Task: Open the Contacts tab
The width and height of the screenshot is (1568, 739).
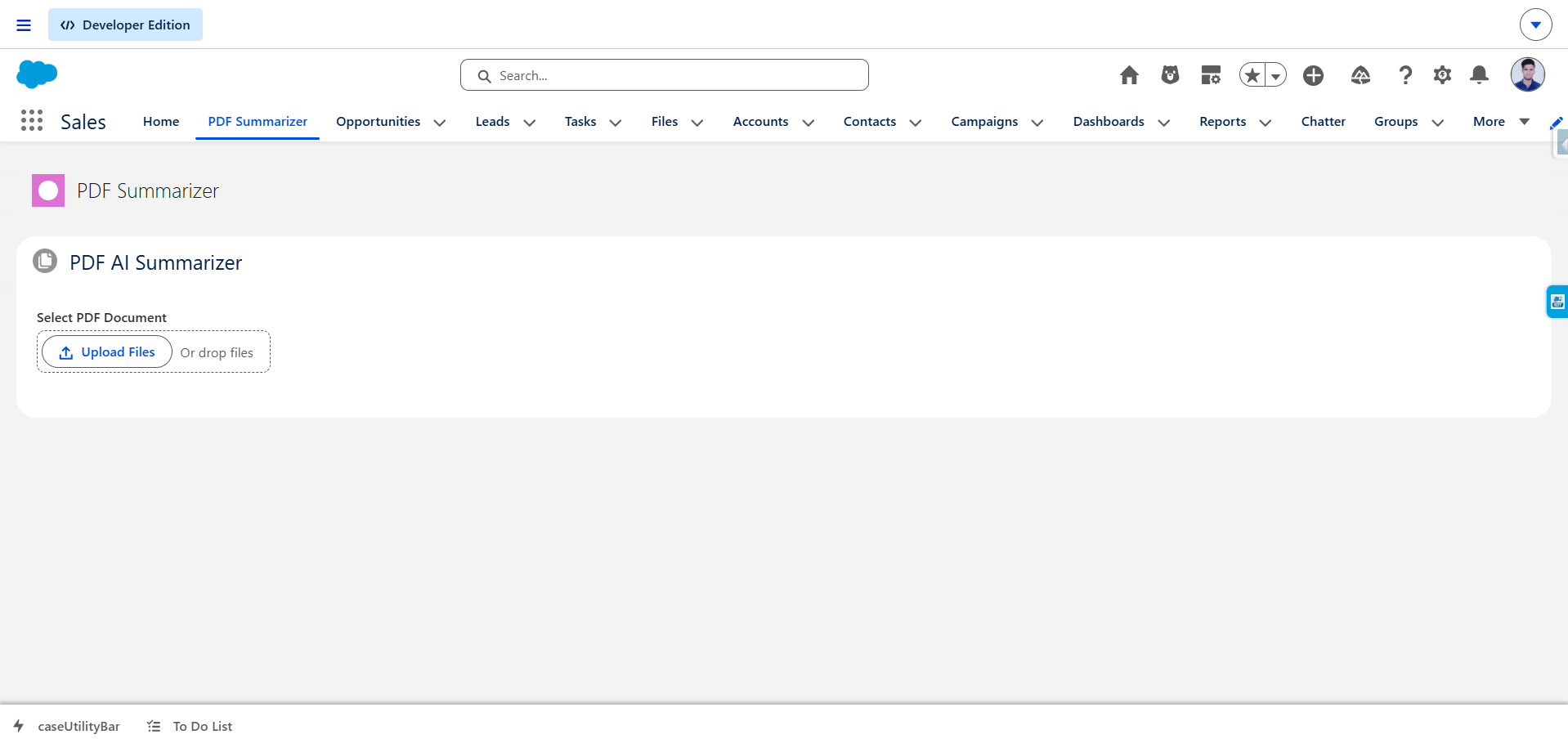Action: [870, 122]
